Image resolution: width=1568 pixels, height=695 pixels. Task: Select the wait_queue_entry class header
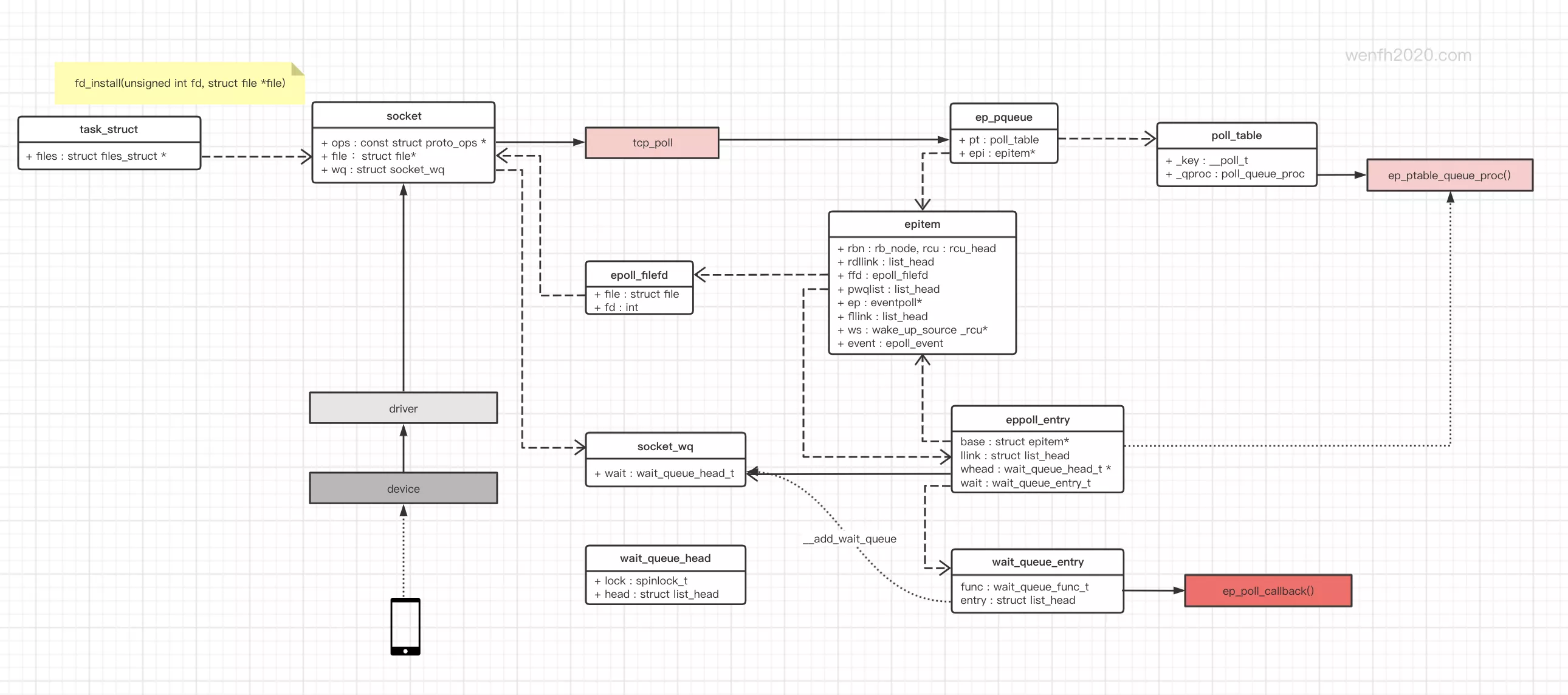click(1037, 563)
